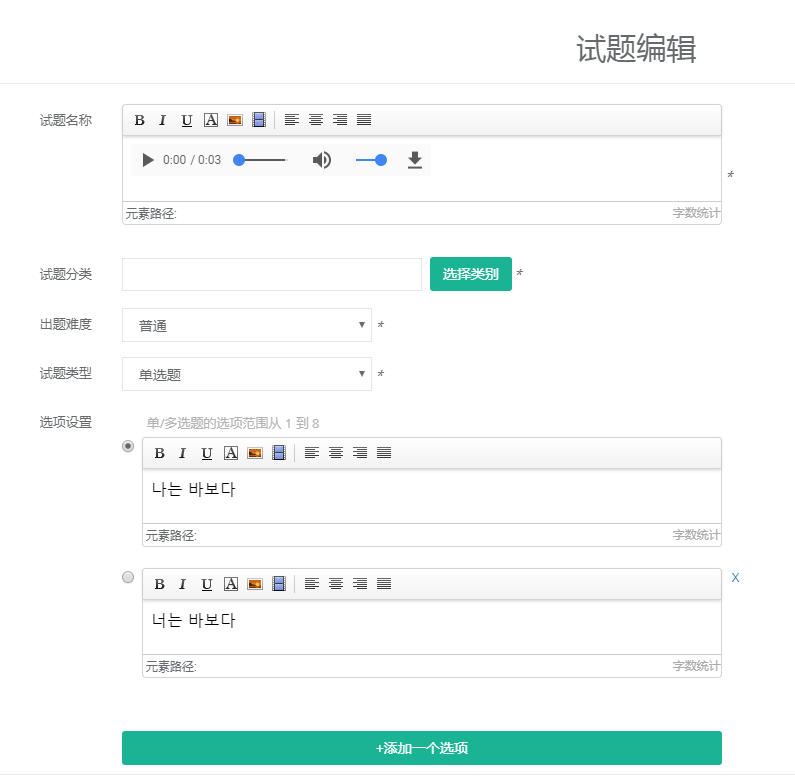The image size is (795, 779).
Task: Select radio button for 너는 바보다 option
Action: 128,577
